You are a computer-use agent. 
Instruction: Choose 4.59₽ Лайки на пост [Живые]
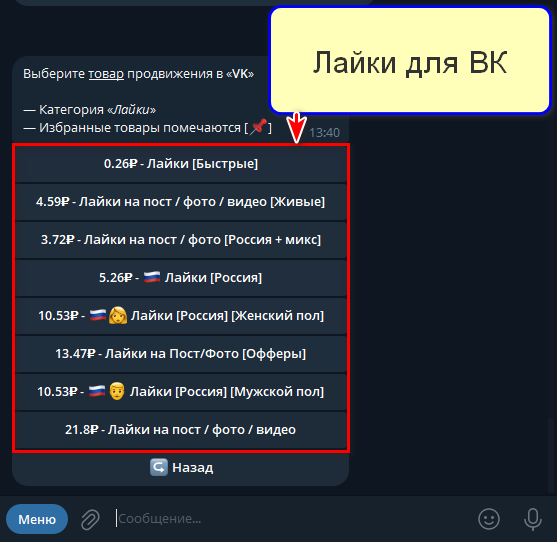pyautogui.click(x=181, y=202)
